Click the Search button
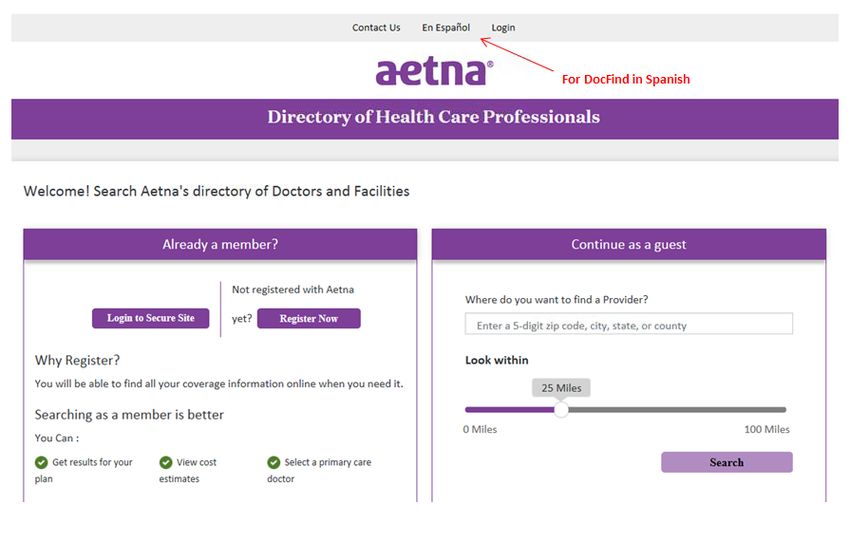Viewport: 850px width, 560px height. pos(727,462)
